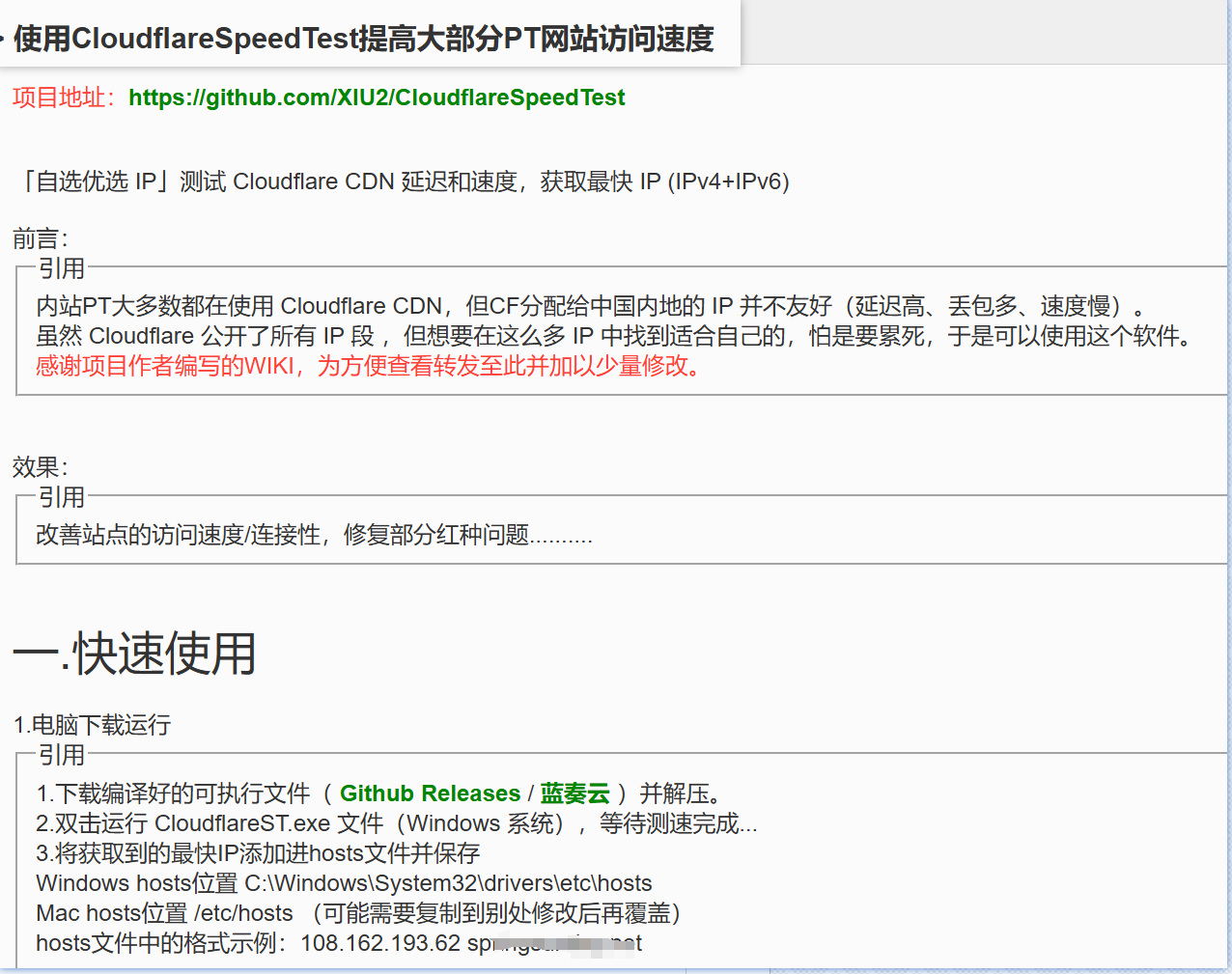Click the line starting 内站PT大多数都在使用
1232x974 pixels.
coord(591,306)
